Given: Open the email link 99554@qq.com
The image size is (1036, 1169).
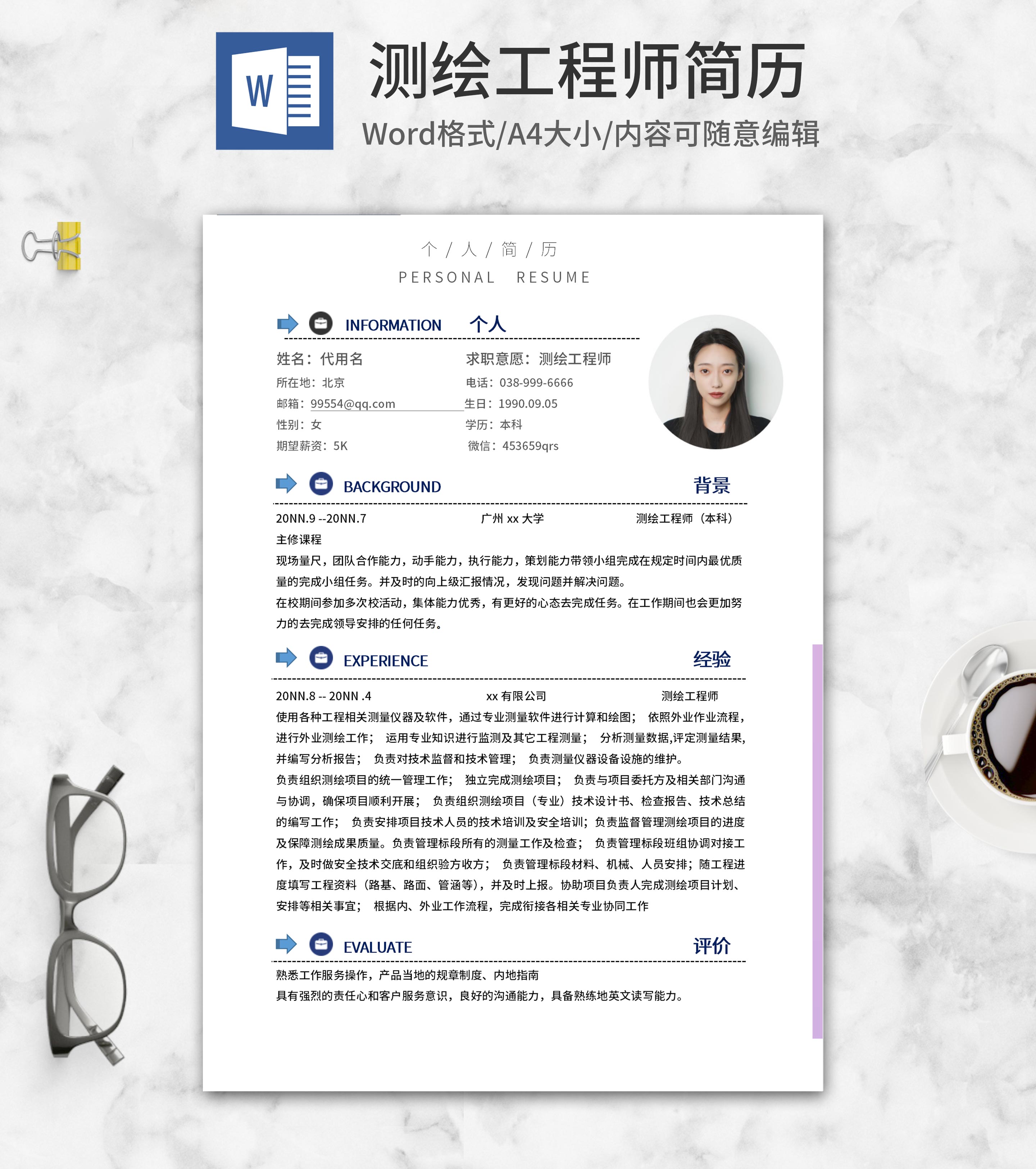Looking at the screenshot, I should [x=353, y=403].
